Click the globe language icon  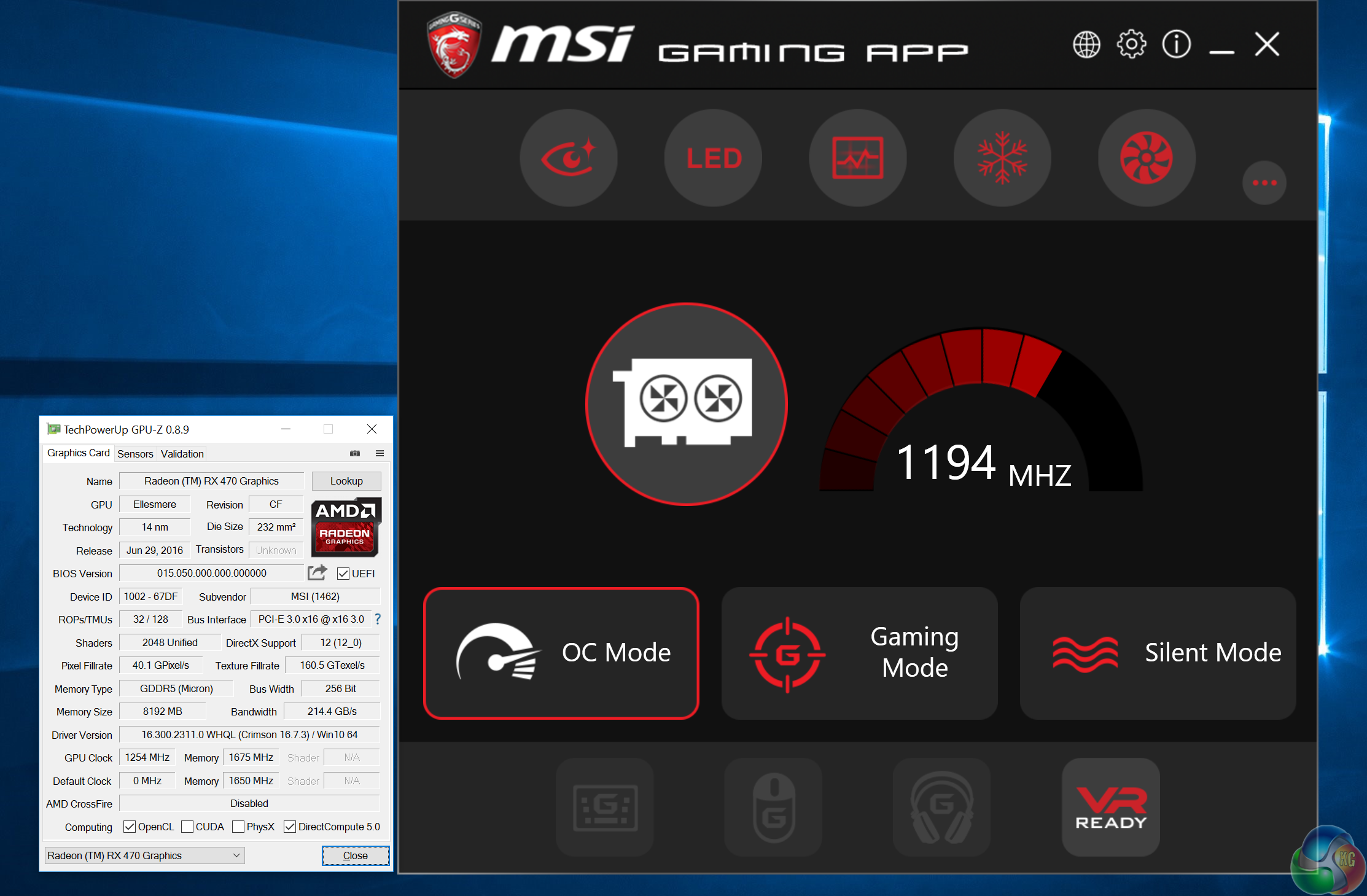[x=1086, y=44]
